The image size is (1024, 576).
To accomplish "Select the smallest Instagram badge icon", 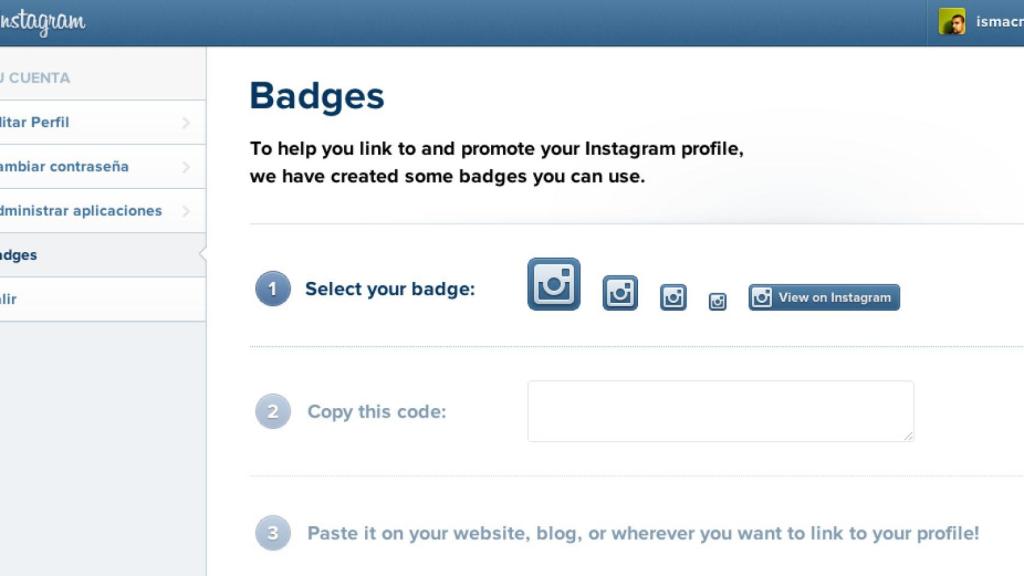I will (717, 300).
